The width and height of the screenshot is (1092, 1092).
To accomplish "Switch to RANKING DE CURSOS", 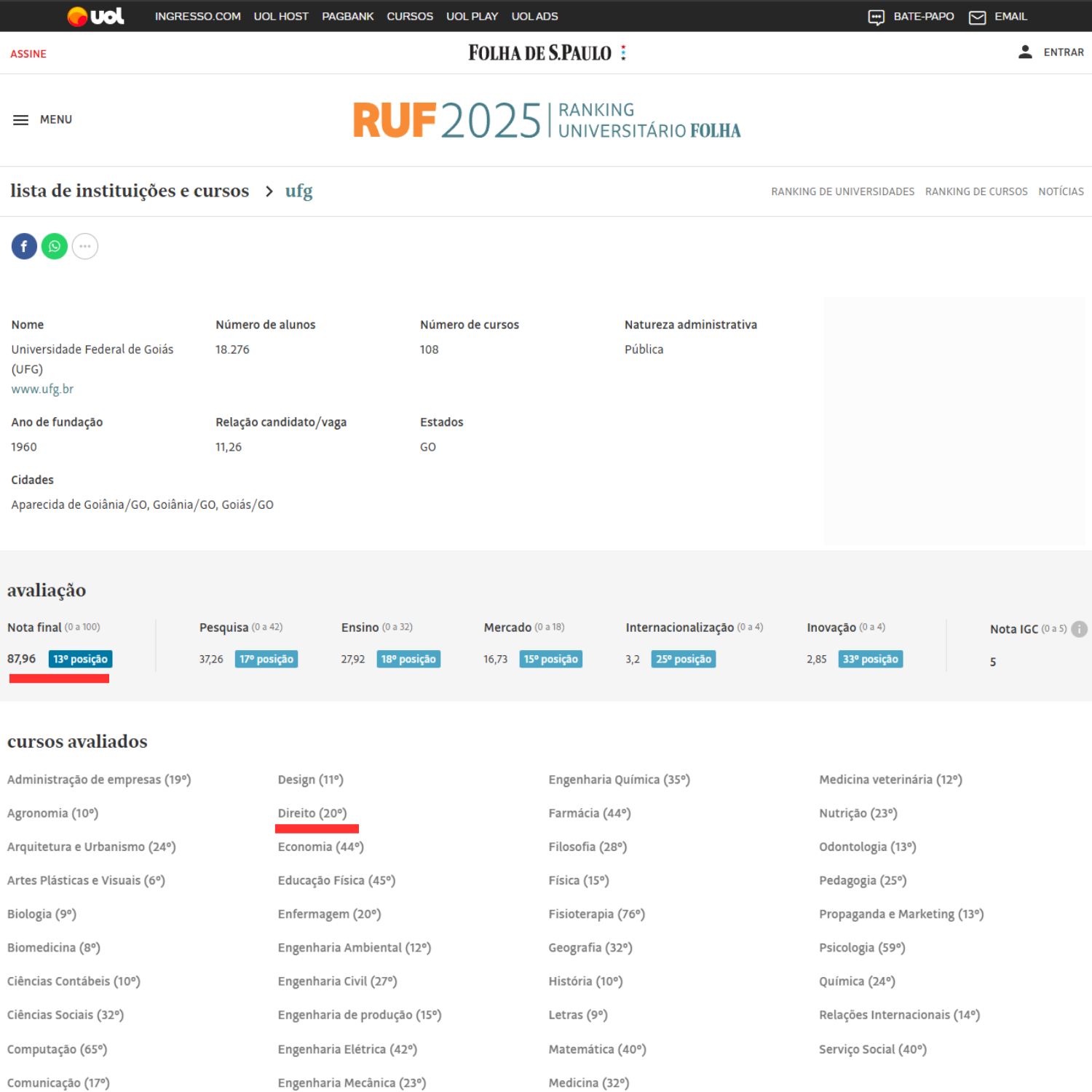I will pos(976,191).
